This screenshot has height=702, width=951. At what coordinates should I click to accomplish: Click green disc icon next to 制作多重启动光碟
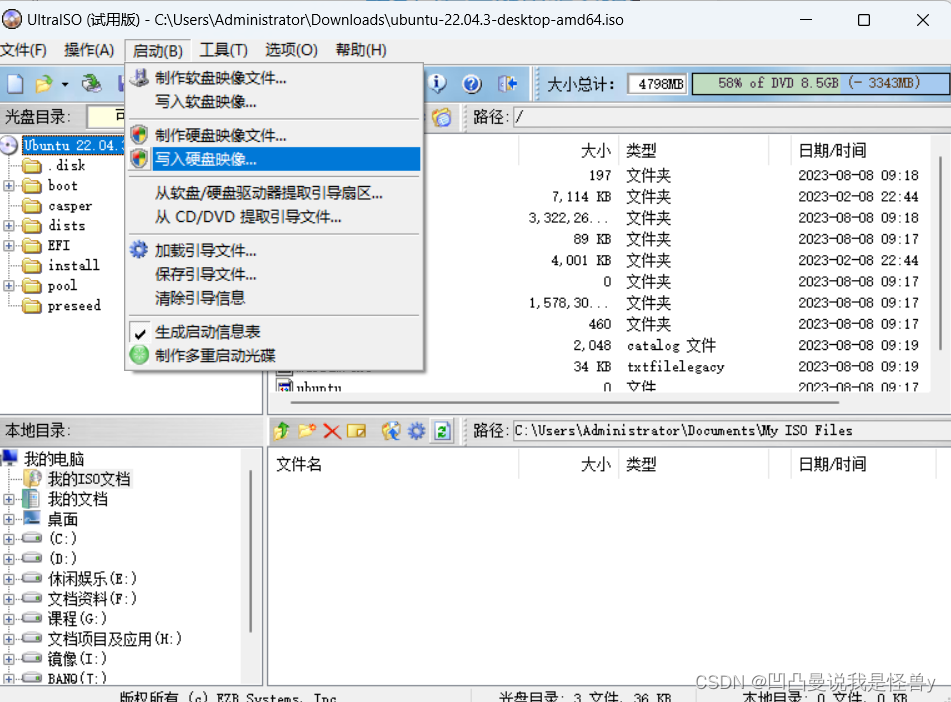pyautogui.click(x=139, y=354)
